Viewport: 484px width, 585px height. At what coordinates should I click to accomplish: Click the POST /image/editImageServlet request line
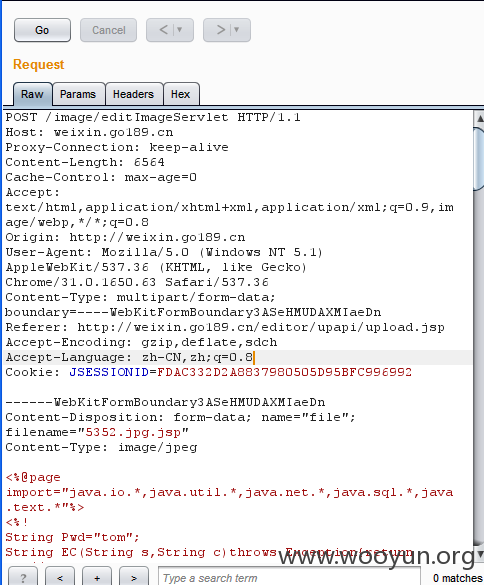coord(153,118)
